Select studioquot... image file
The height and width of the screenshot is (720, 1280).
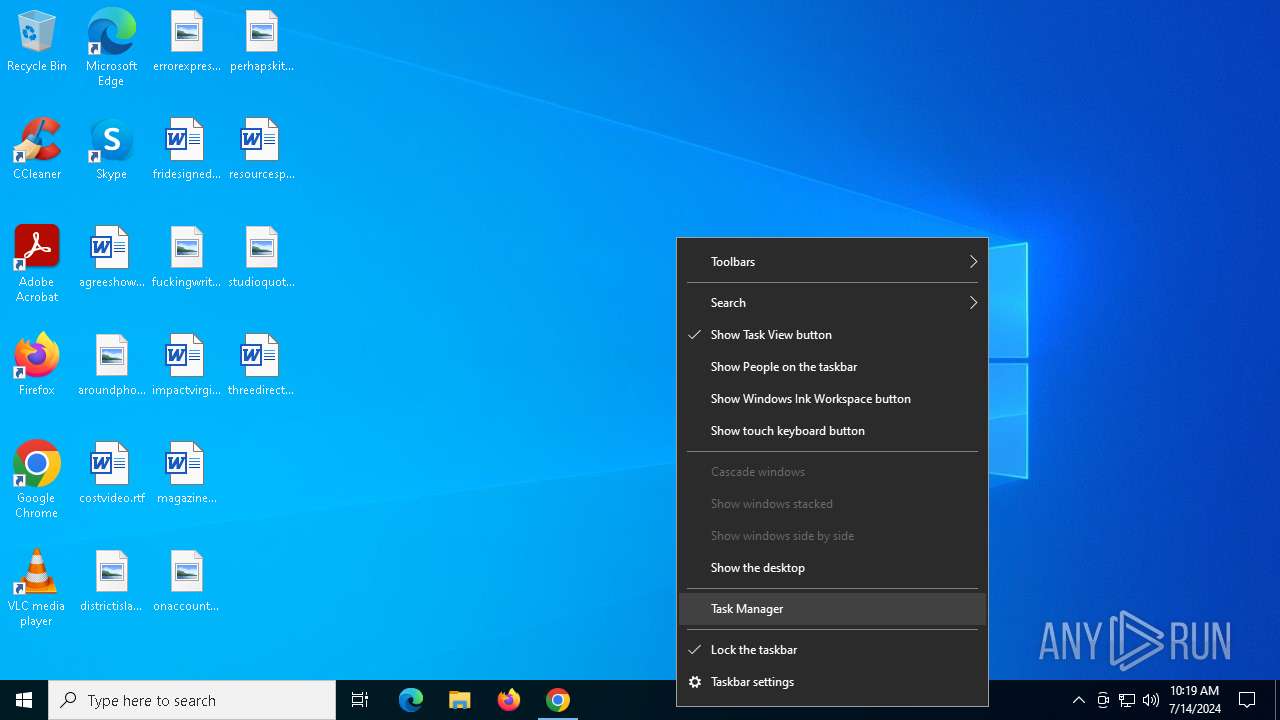tap(261, 258)
